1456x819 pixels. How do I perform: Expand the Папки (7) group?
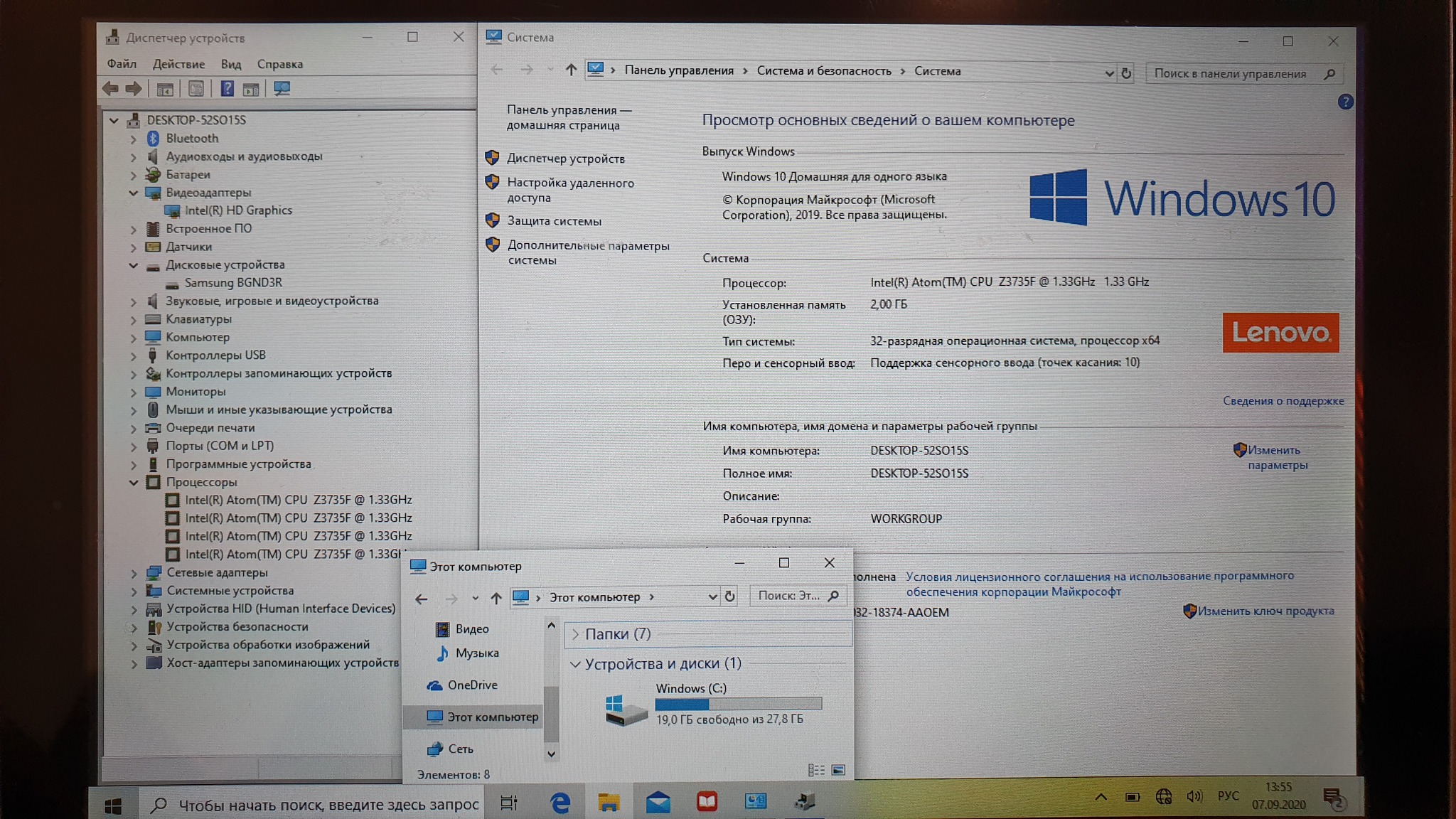coord(576,634)
